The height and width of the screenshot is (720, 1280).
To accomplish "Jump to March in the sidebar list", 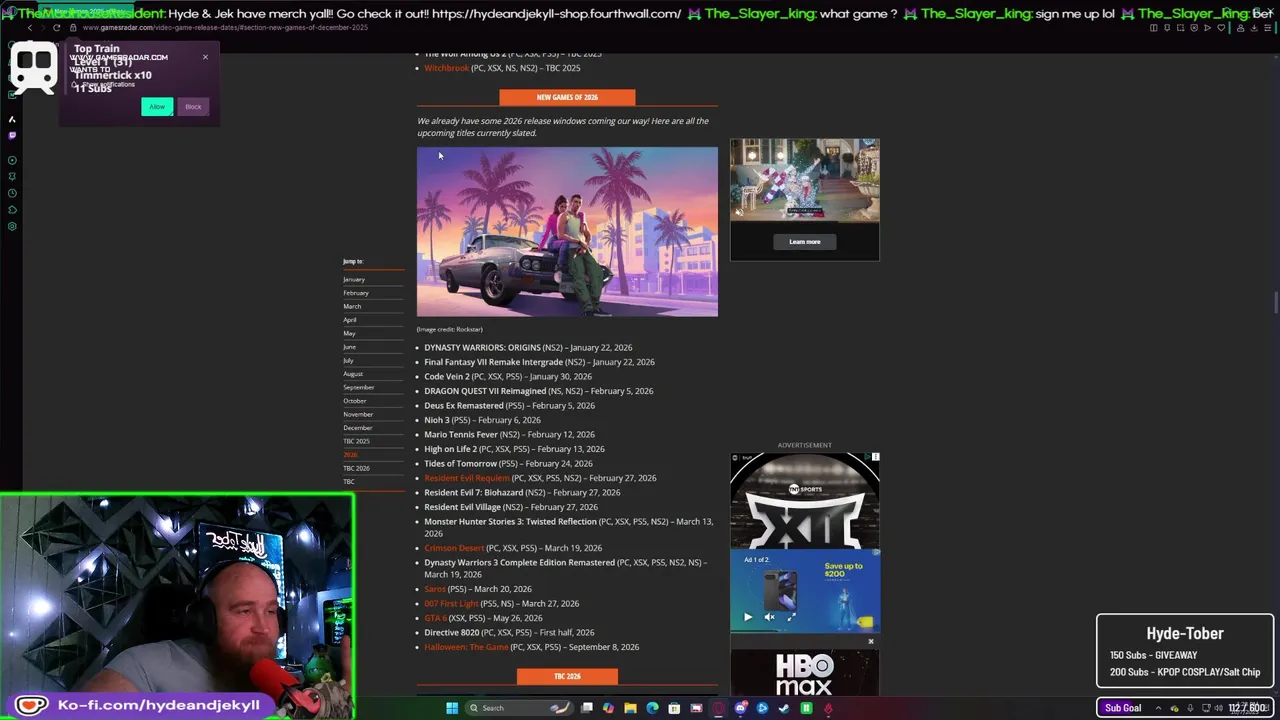I will click(352, 306).
